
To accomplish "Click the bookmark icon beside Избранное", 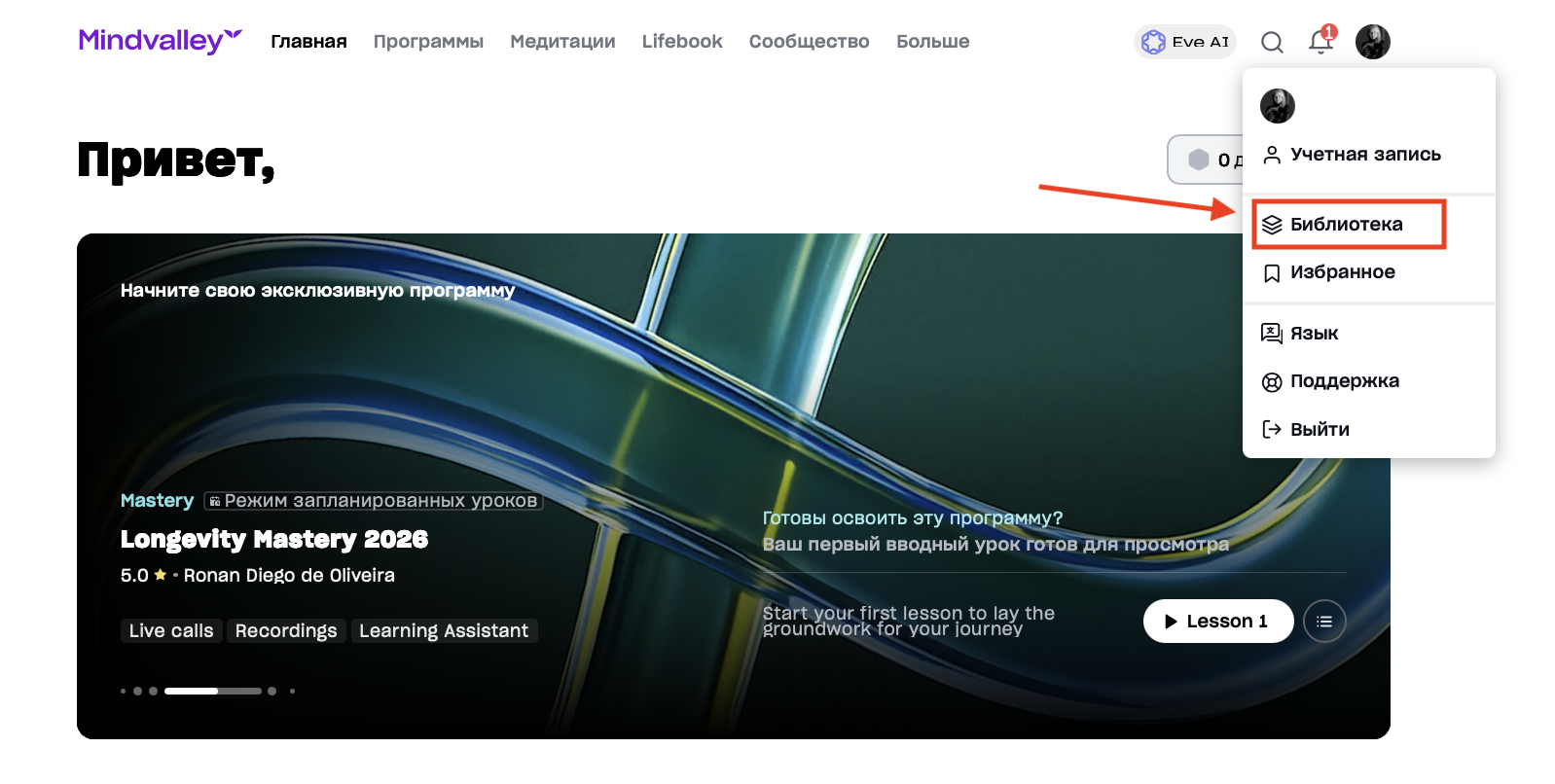I will pos(1272,273).
